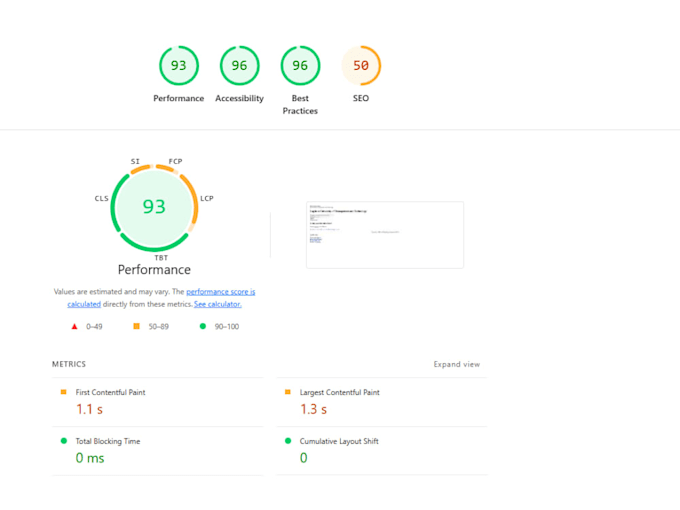The height and width of the screenshot is (510, 680).
Task: Click the Largest Contentful Paint value 1.3 s
Action: click(x=314, y=409)
